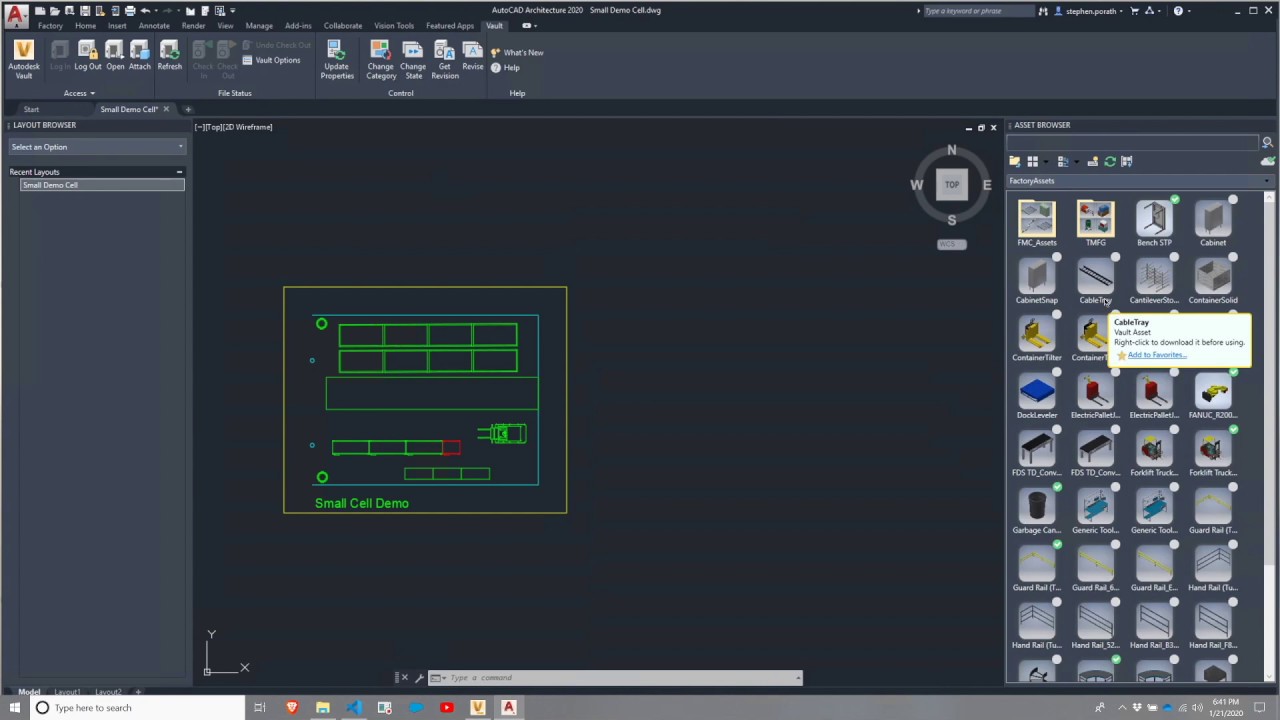The height and width of the screenshot is (720, 1280).
Task: Open the WCS dropdown below ViewCube
Action: [952, 244]
